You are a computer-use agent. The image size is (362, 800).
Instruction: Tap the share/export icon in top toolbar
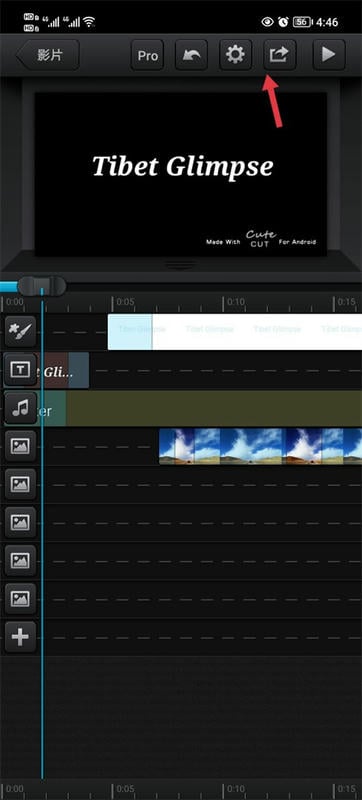tap(279, 55)
